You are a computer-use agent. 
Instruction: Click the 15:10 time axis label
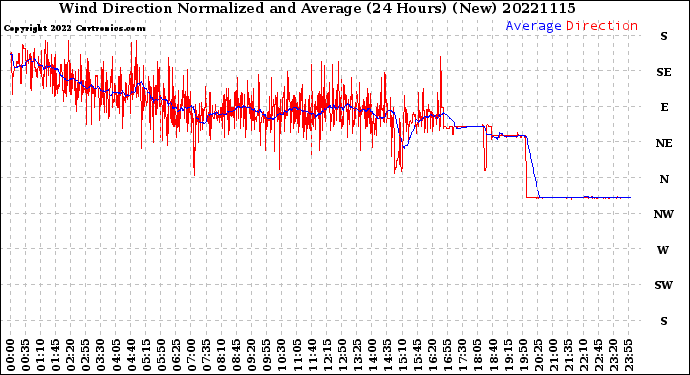403,355
